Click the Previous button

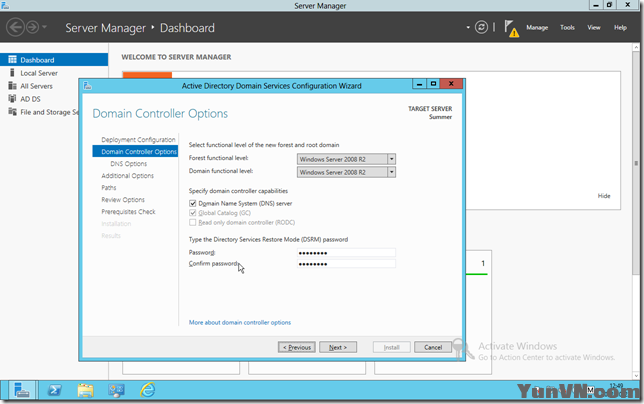pos(297,347)
